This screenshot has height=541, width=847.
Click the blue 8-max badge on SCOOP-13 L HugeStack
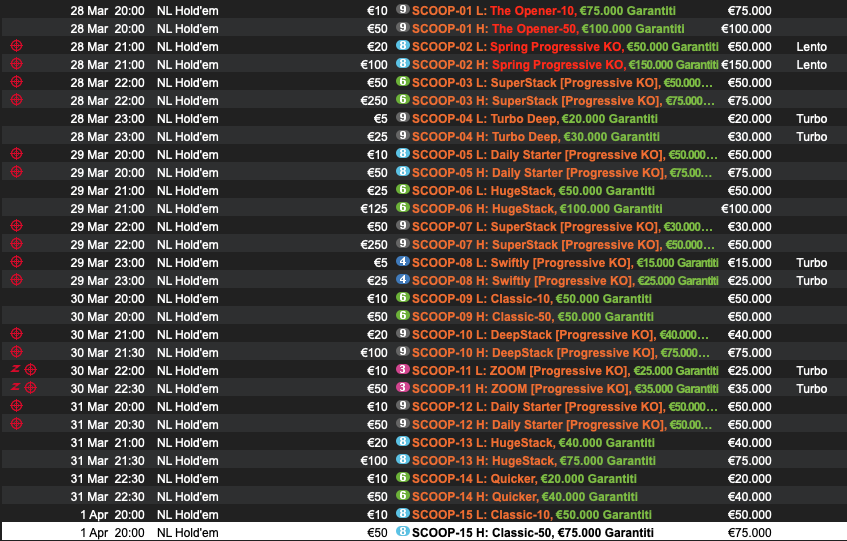point(402,441)
